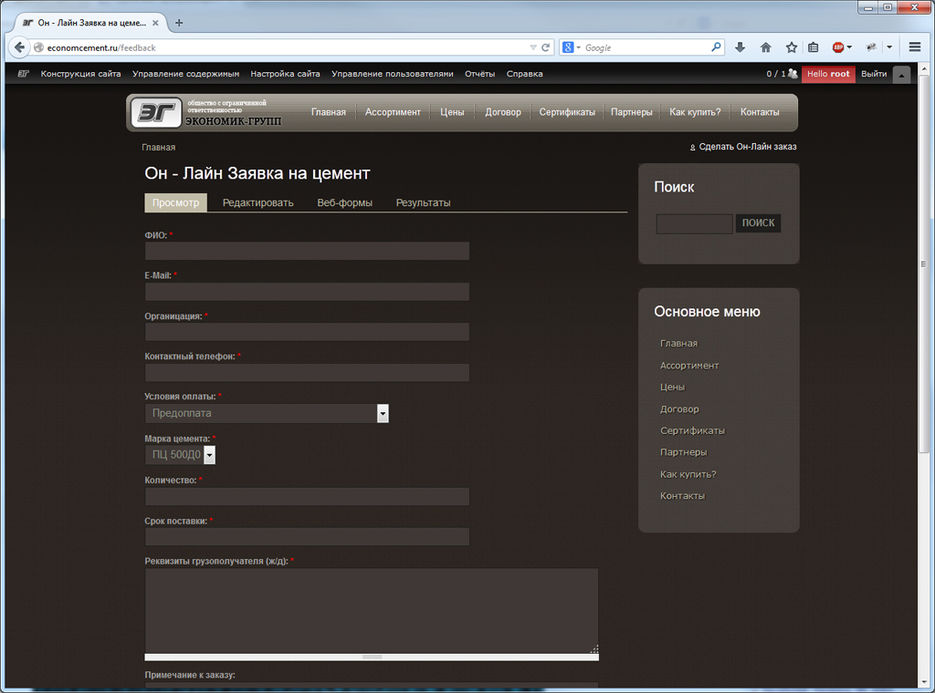Open the bookmarks list icon
935x693 pixels.
(x=813, y=47)
